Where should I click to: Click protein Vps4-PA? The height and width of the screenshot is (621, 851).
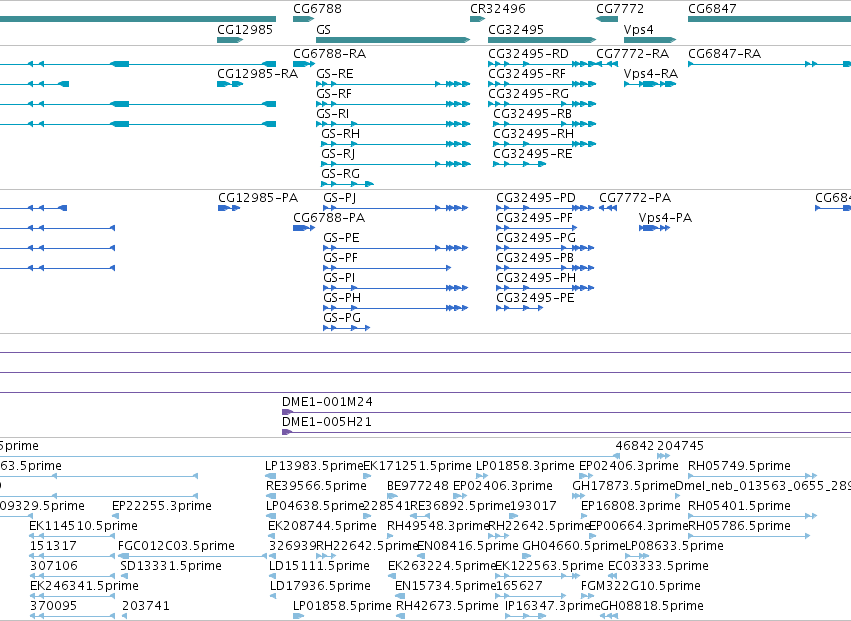tap(665, 218)
